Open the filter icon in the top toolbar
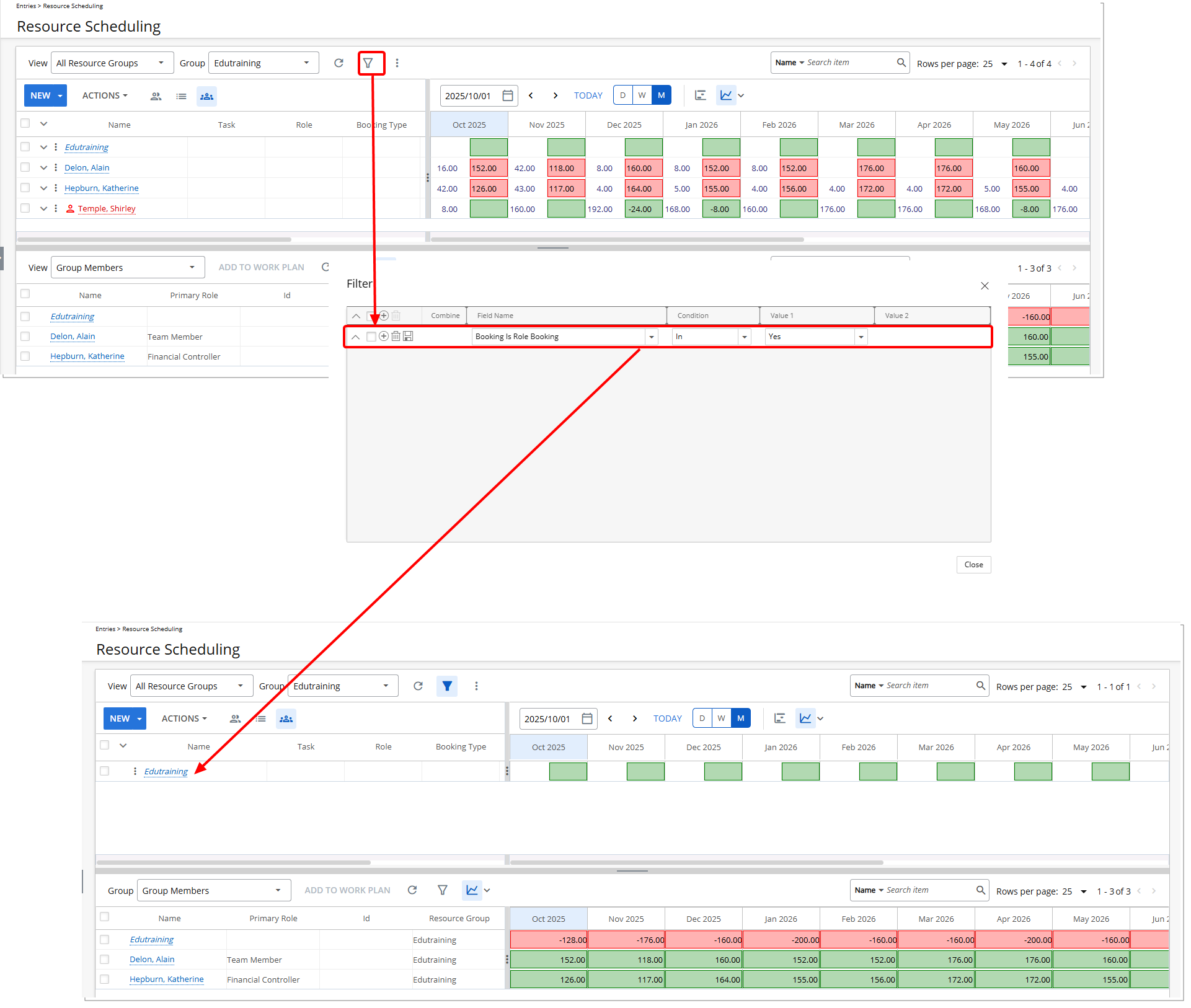Screen dimensions: 1191x1008 [370, 63]
